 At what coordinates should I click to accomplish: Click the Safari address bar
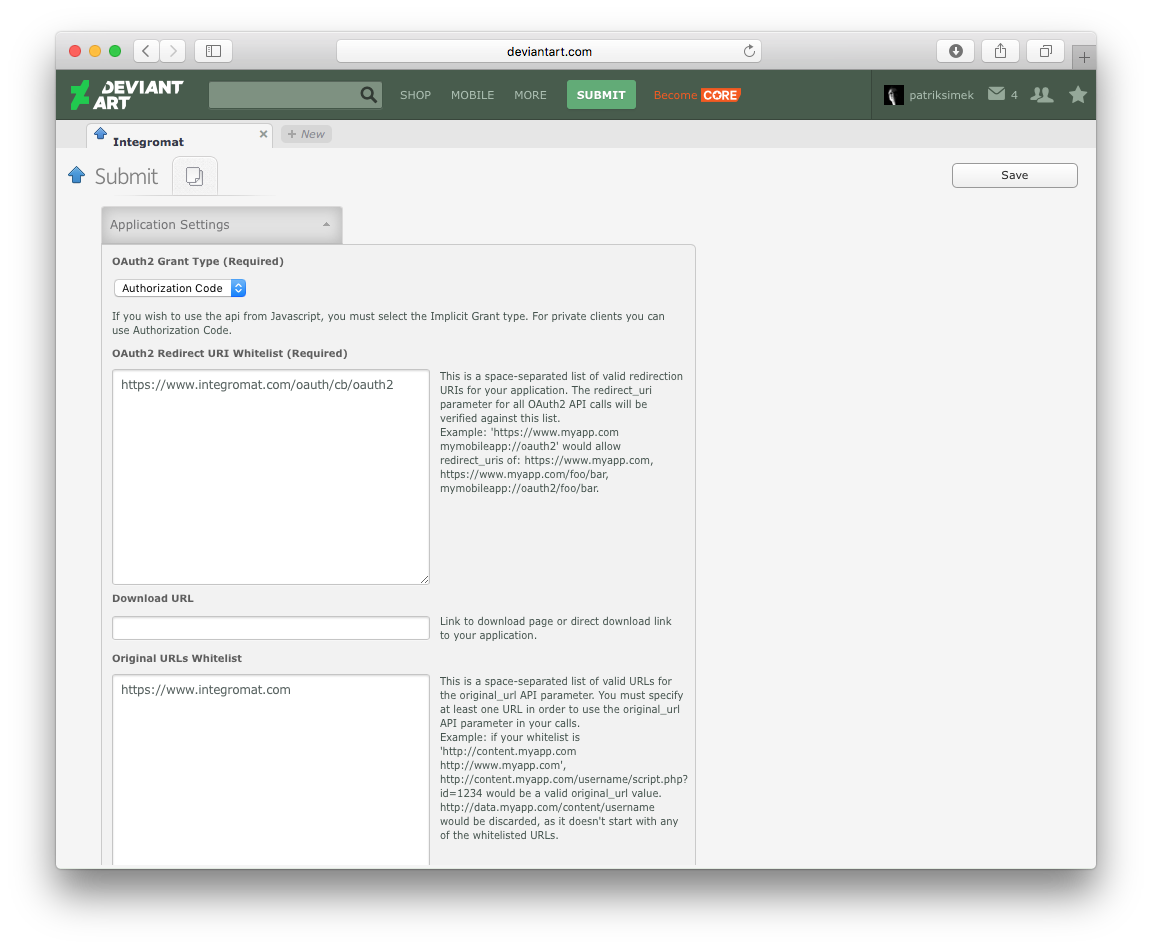pos(549,51)
